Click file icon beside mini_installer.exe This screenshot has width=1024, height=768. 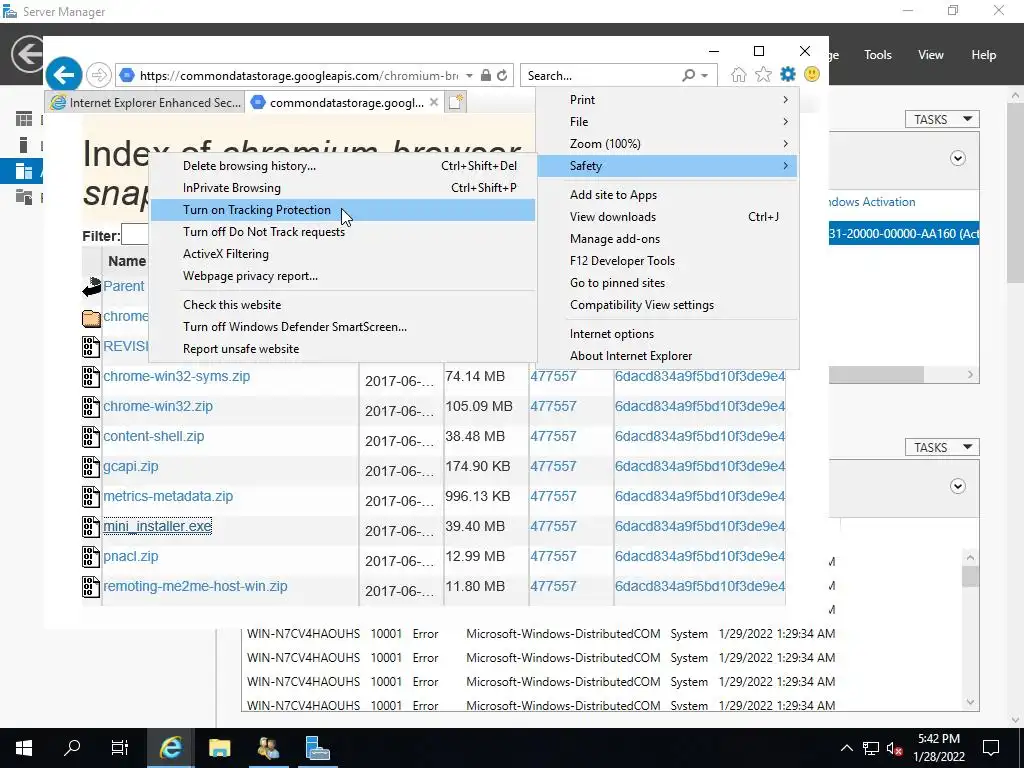pos(91,526)
